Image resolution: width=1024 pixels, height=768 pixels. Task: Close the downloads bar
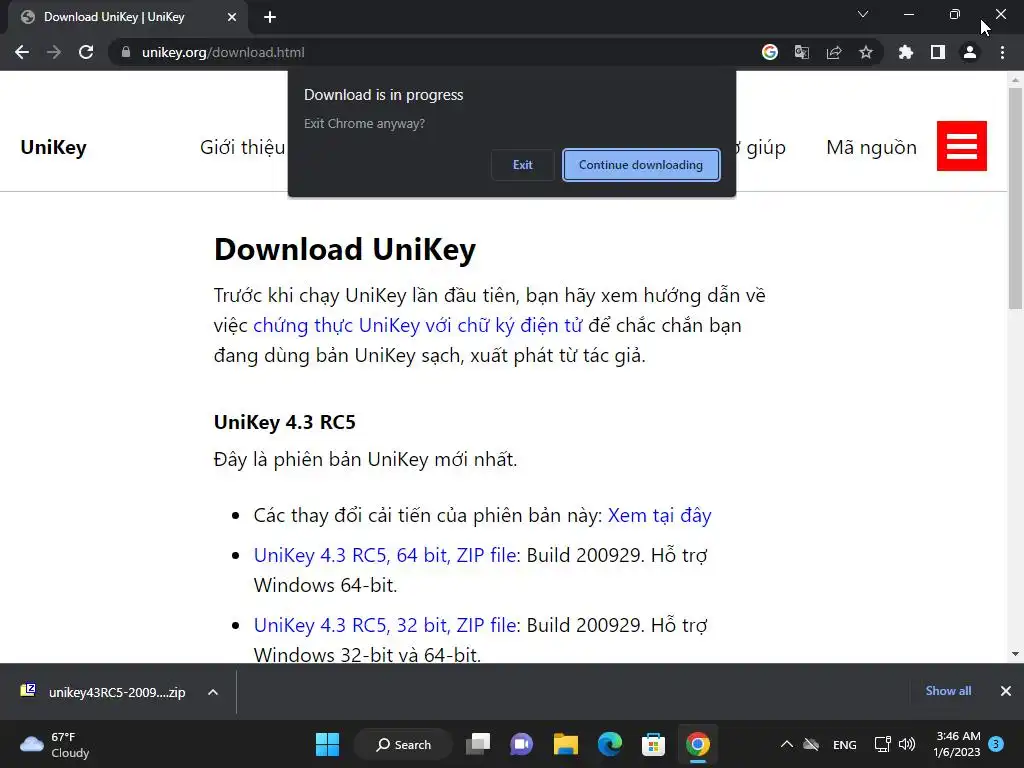coord(1006,691)
